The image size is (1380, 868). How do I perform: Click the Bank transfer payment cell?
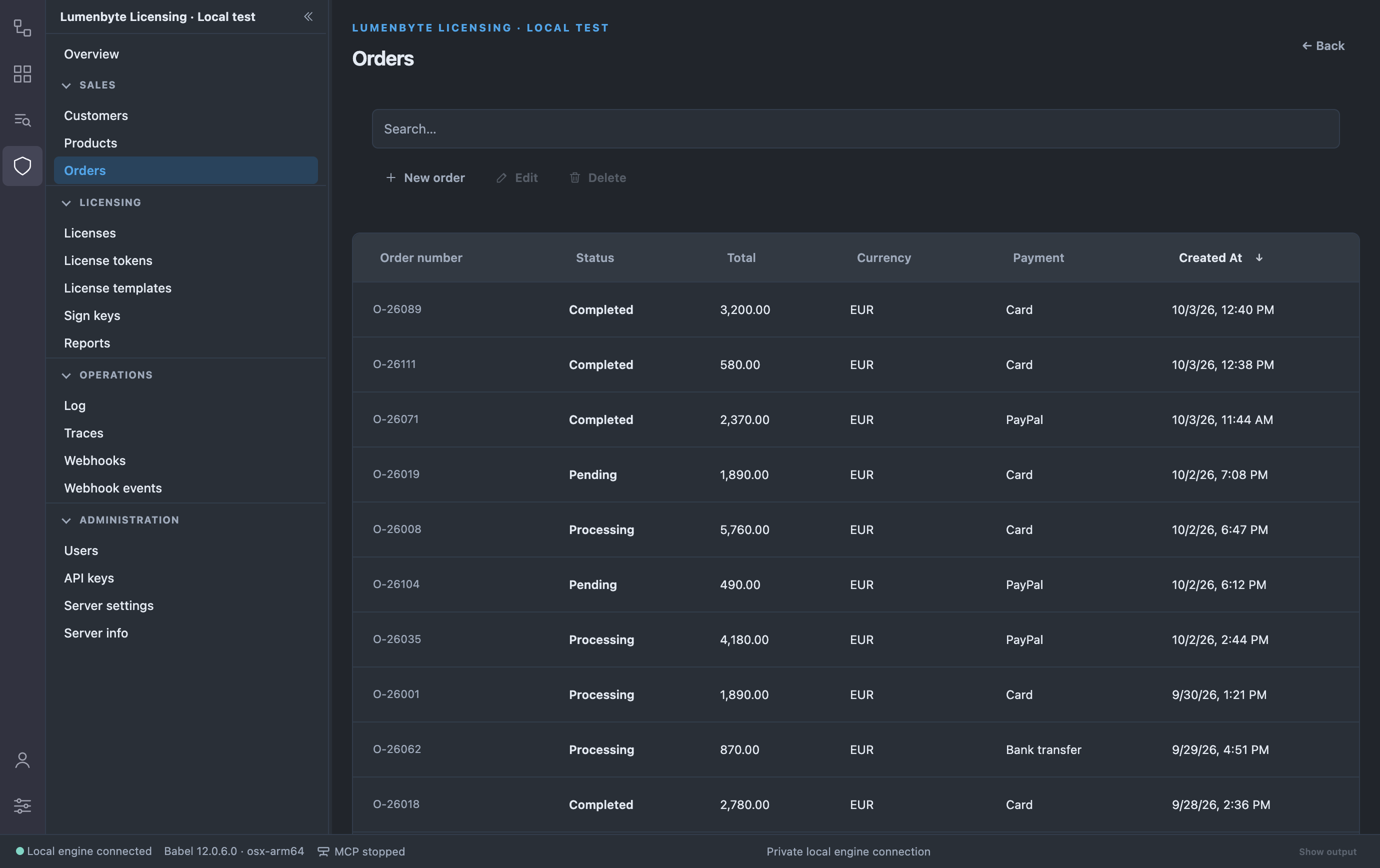(x=1043, y=749)
